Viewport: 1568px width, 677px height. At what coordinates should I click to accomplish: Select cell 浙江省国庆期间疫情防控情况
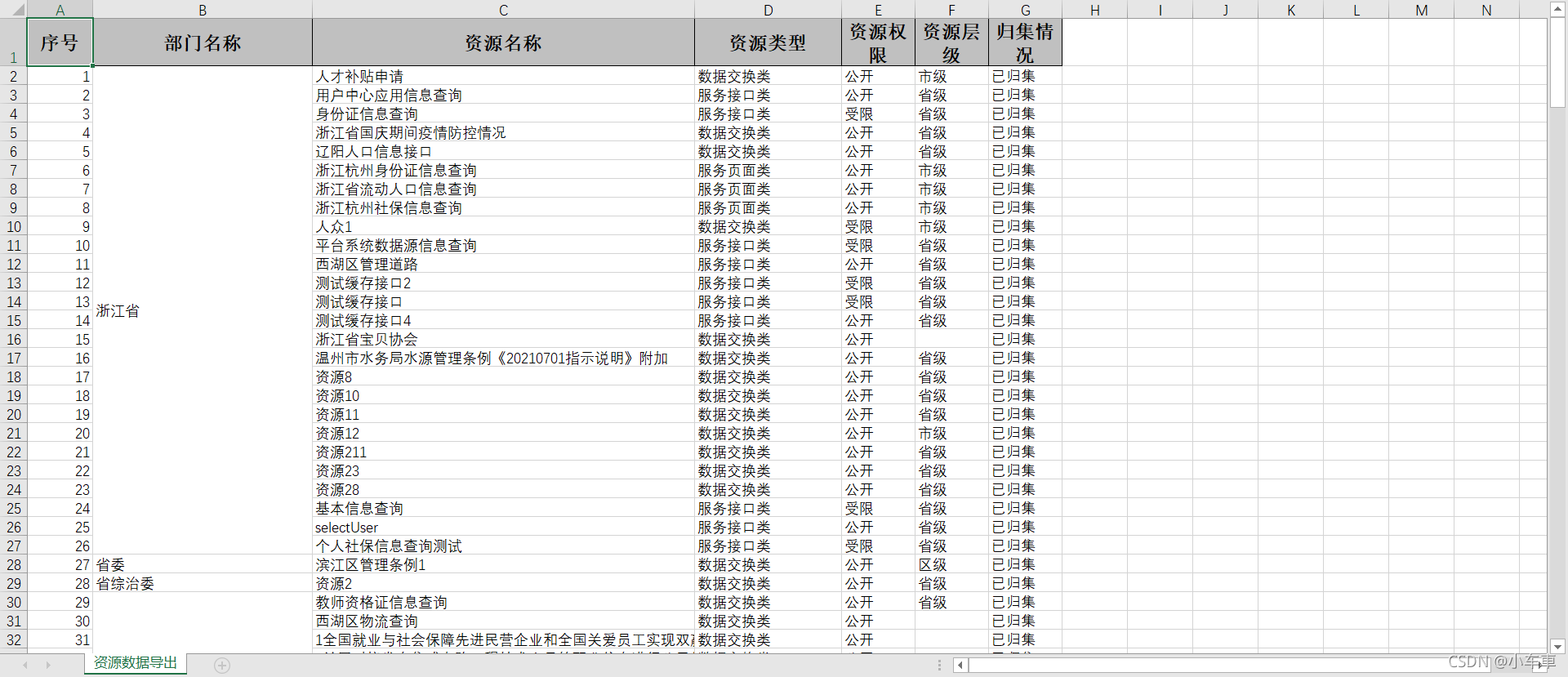[x=503, y=132]
